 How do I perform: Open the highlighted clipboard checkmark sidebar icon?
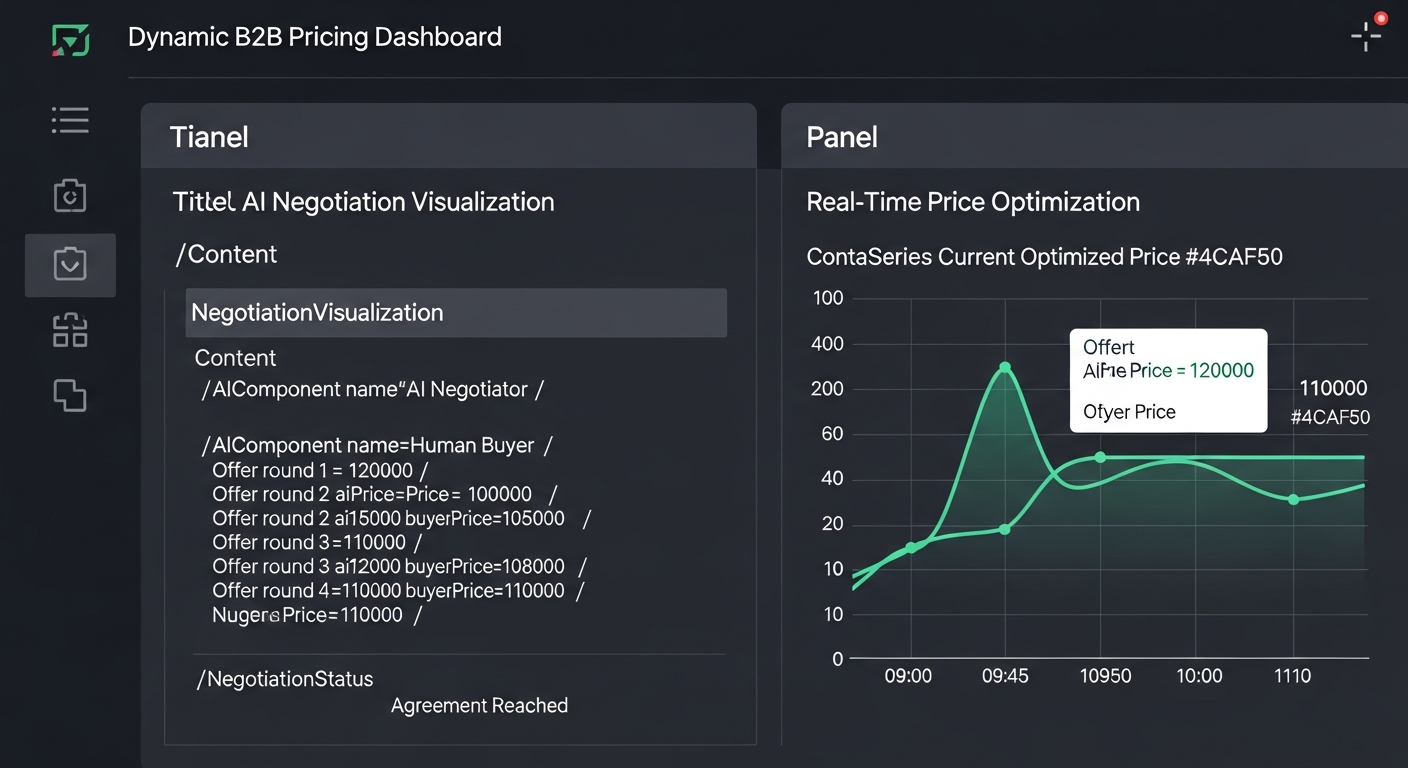point(70,264)
